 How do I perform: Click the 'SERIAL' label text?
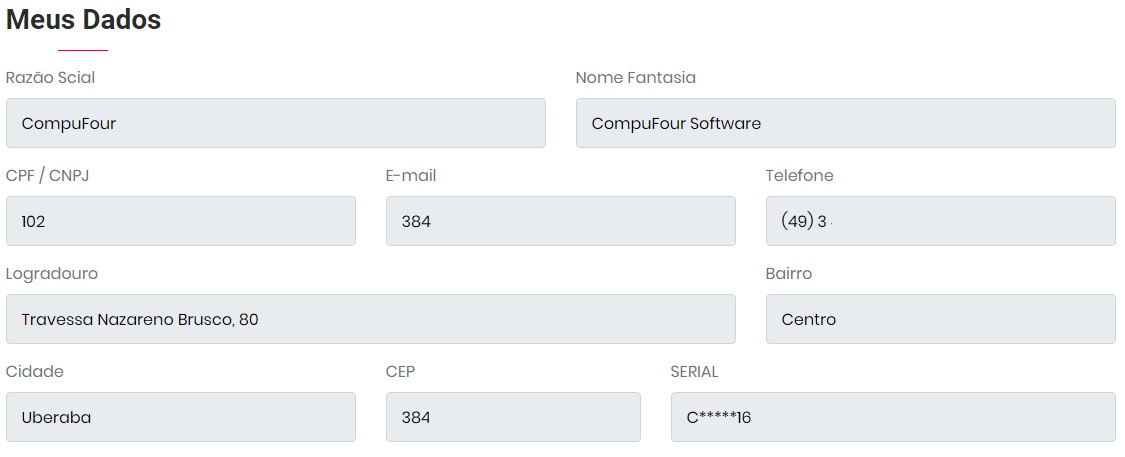(x=694, y=371)
